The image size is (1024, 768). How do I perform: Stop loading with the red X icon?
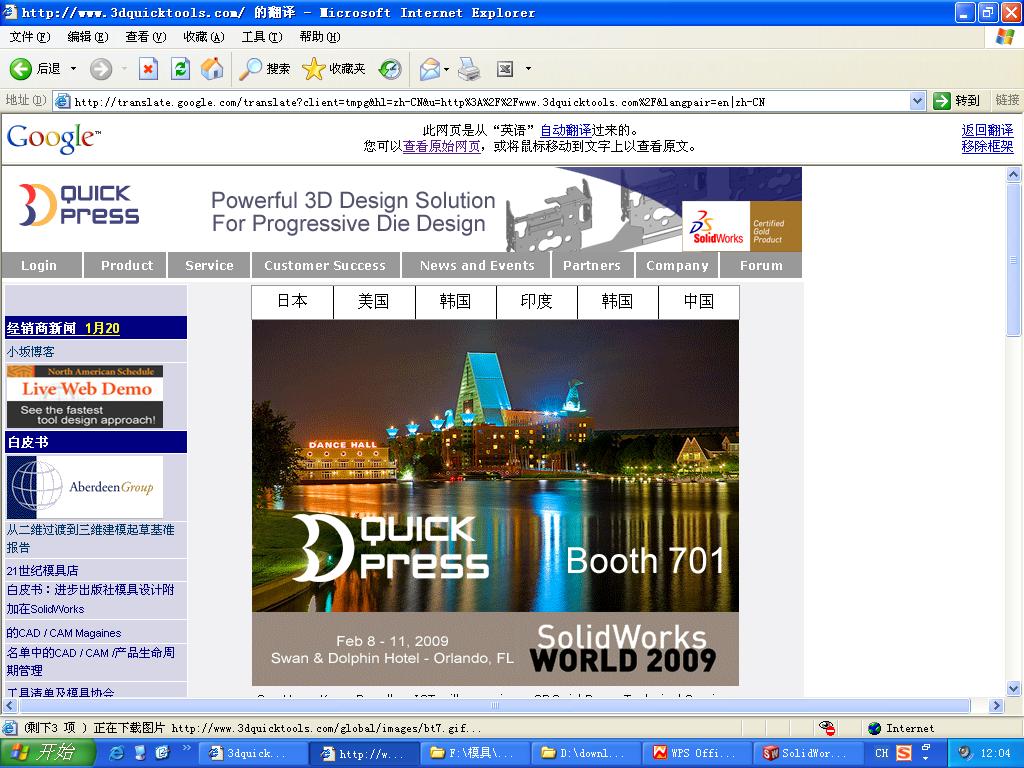click(149, 69)
